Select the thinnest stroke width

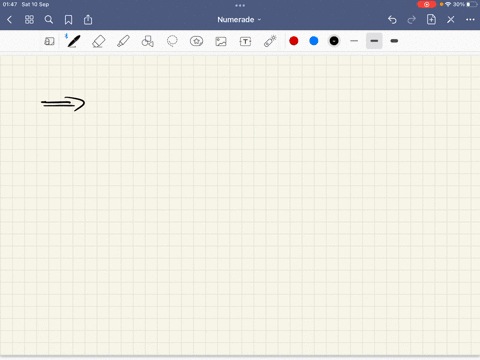pyautogui.click(x=354, y=41)
